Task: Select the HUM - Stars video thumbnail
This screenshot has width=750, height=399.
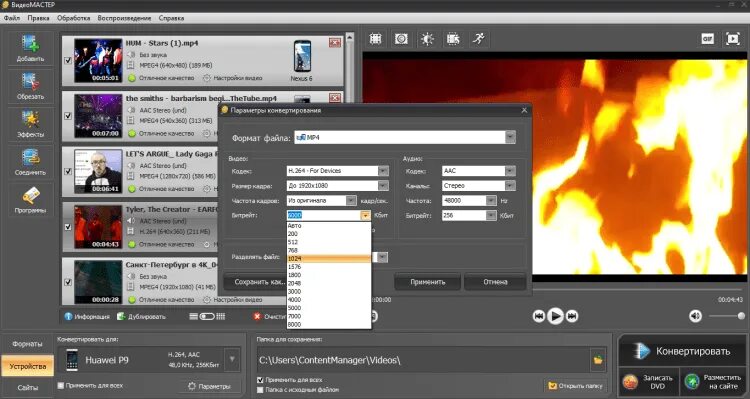Action: coord(98,61)
